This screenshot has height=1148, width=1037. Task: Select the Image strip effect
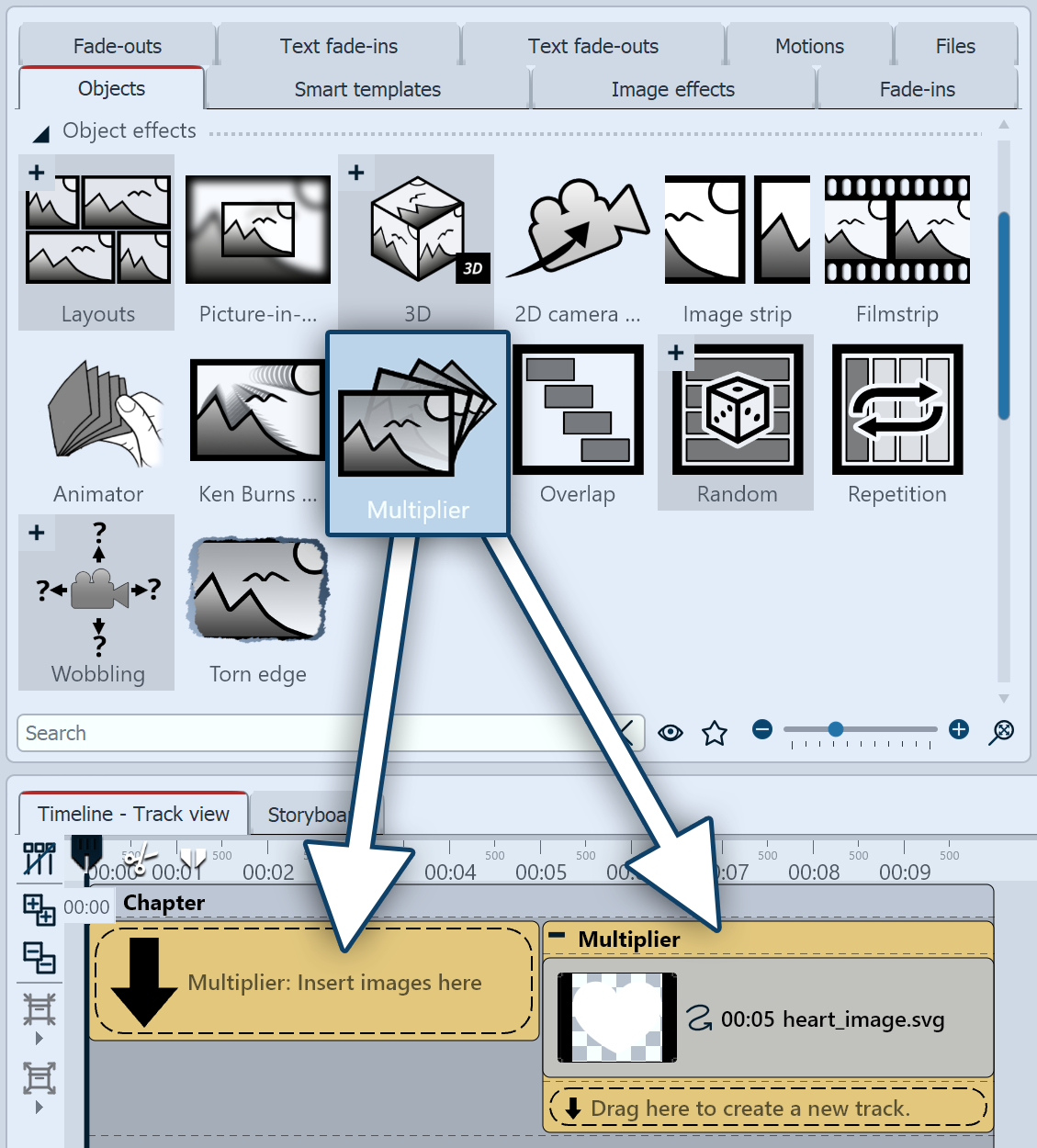[x=737, y=230]
